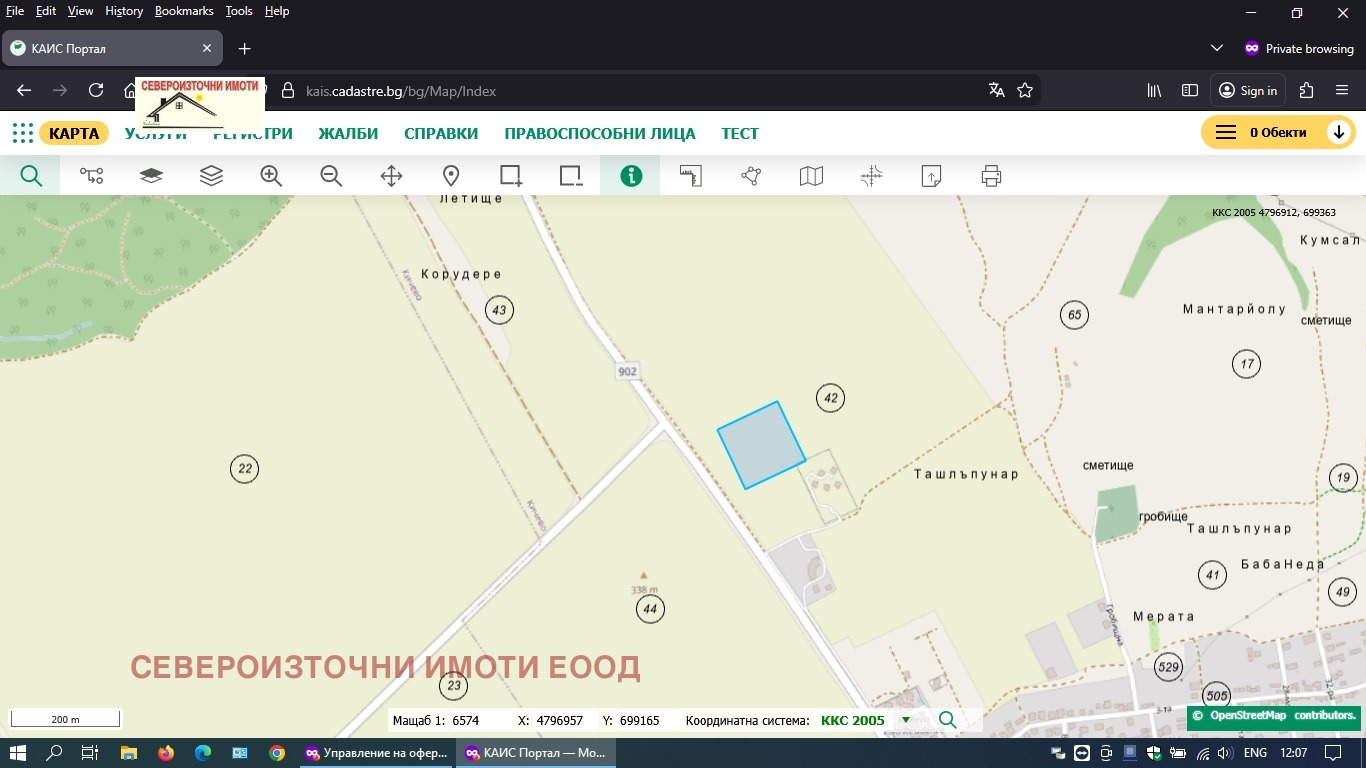Select the pan map tool
1366x768 pixels.
390,175
